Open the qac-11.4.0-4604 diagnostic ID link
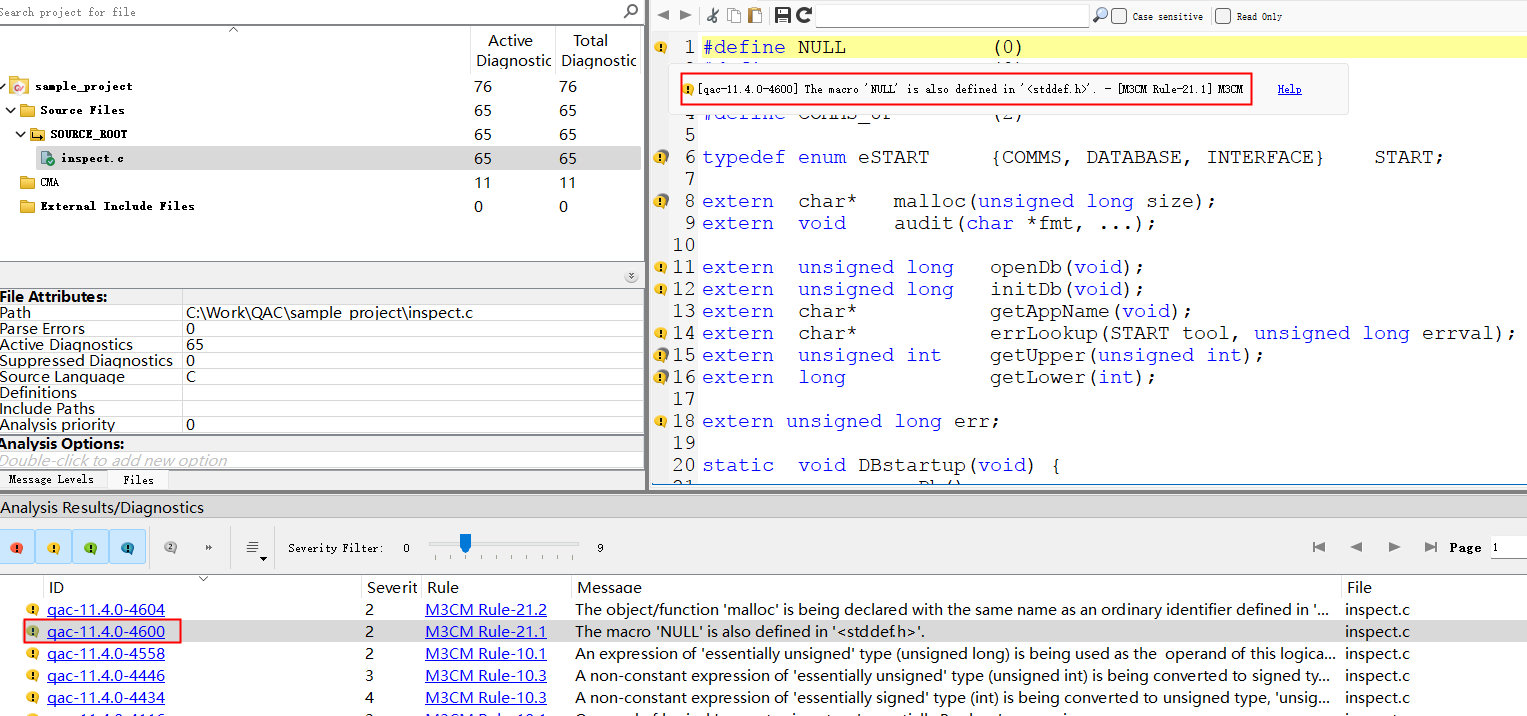 [x=106, y=610]
